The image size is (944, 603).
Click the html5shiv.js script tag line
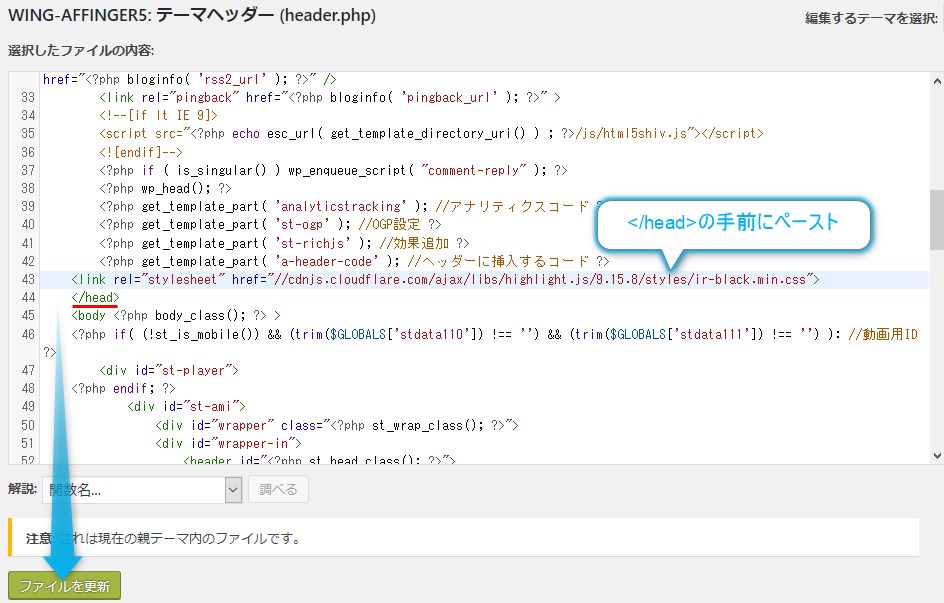(430, 134)
